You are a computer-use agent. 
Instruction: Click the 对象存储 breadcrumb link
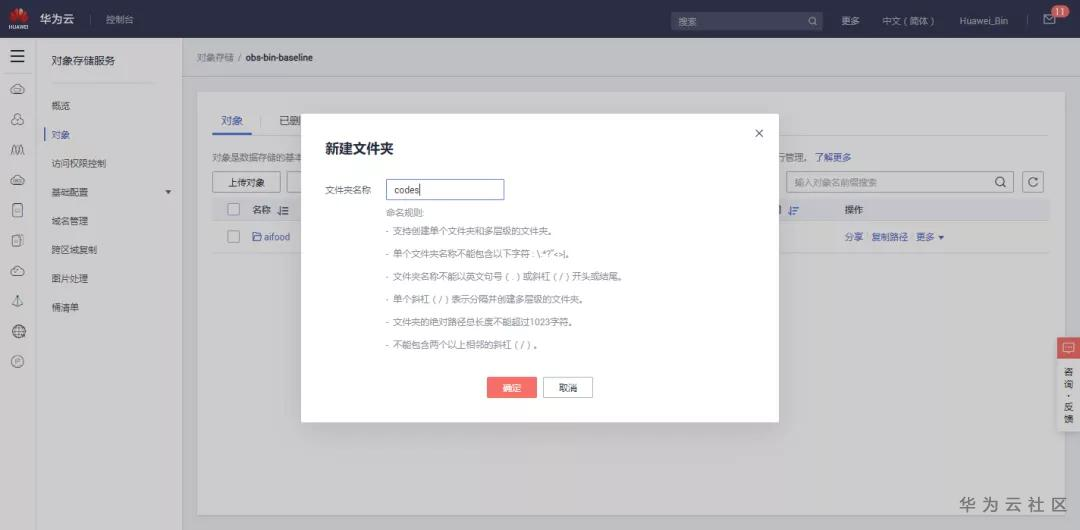tap(215, 58)
